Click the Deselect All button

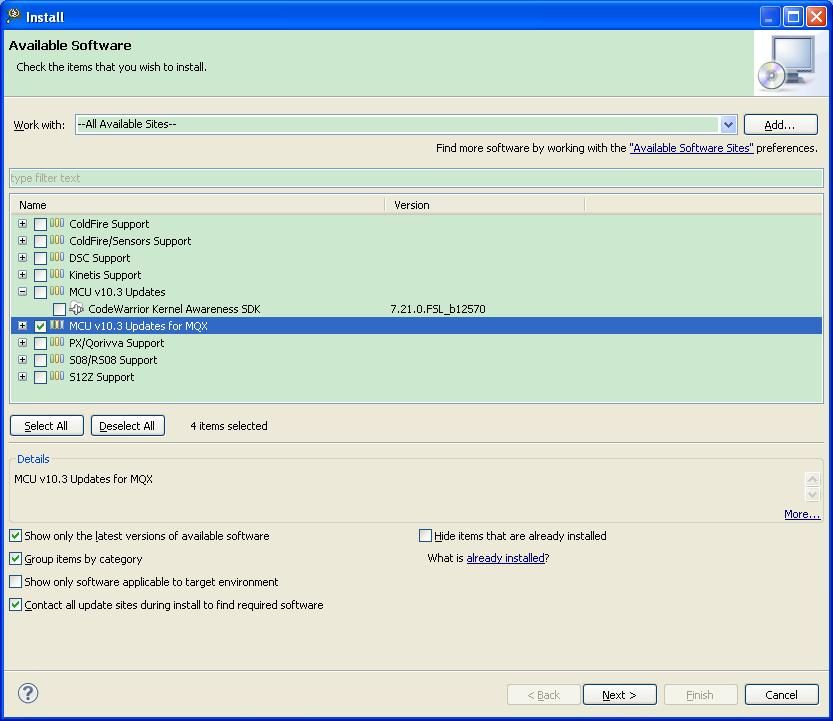(x=128, y=426)
